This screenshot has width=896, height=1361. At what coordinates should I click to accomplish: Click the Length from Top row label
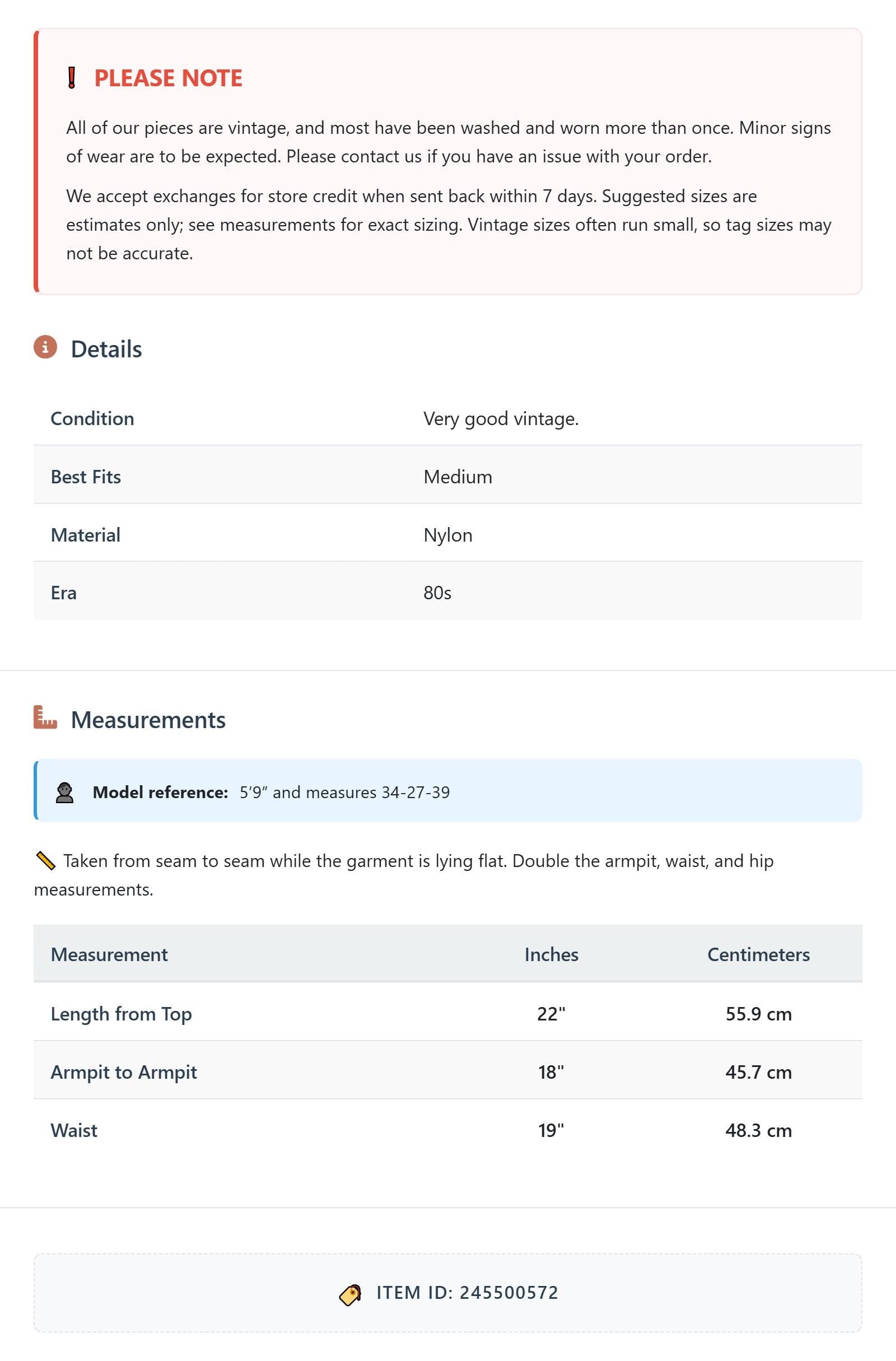click(121, 1014)
